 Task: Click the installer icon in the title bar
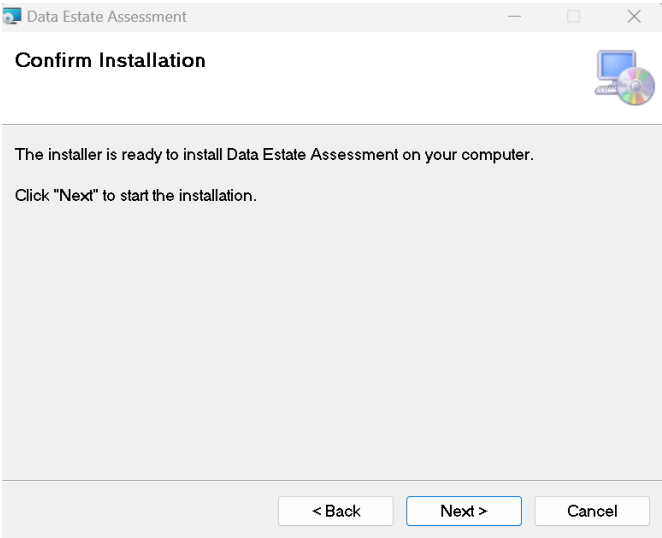pos(12,16)
